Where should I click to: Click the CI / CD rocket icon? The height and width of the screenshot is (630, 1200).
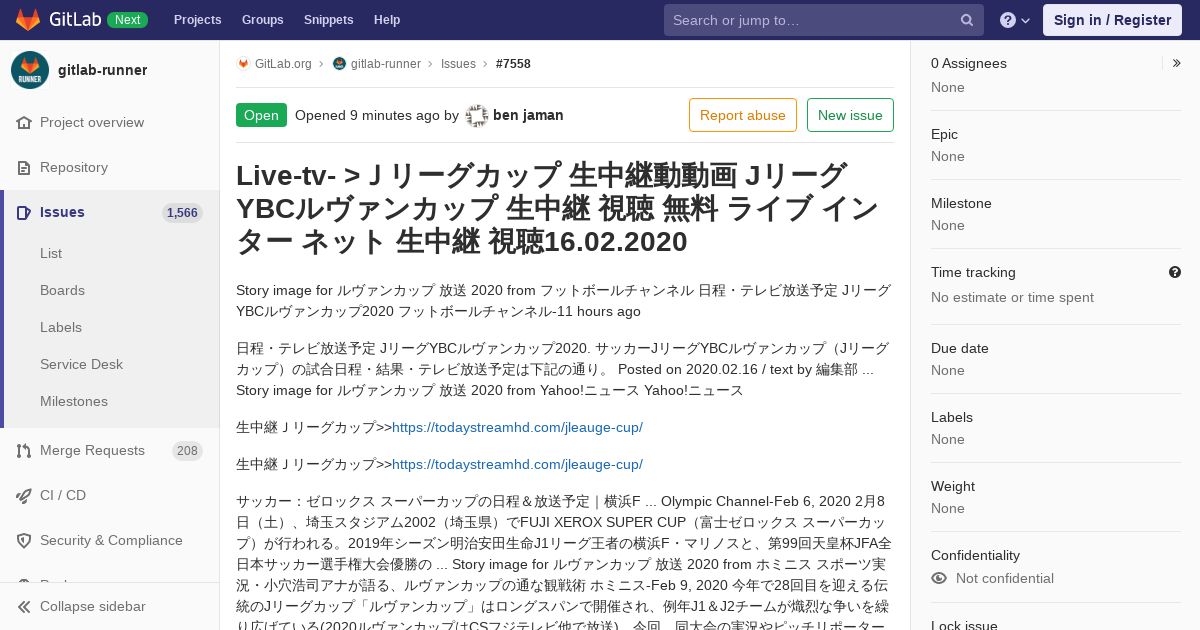coord(24,495)
